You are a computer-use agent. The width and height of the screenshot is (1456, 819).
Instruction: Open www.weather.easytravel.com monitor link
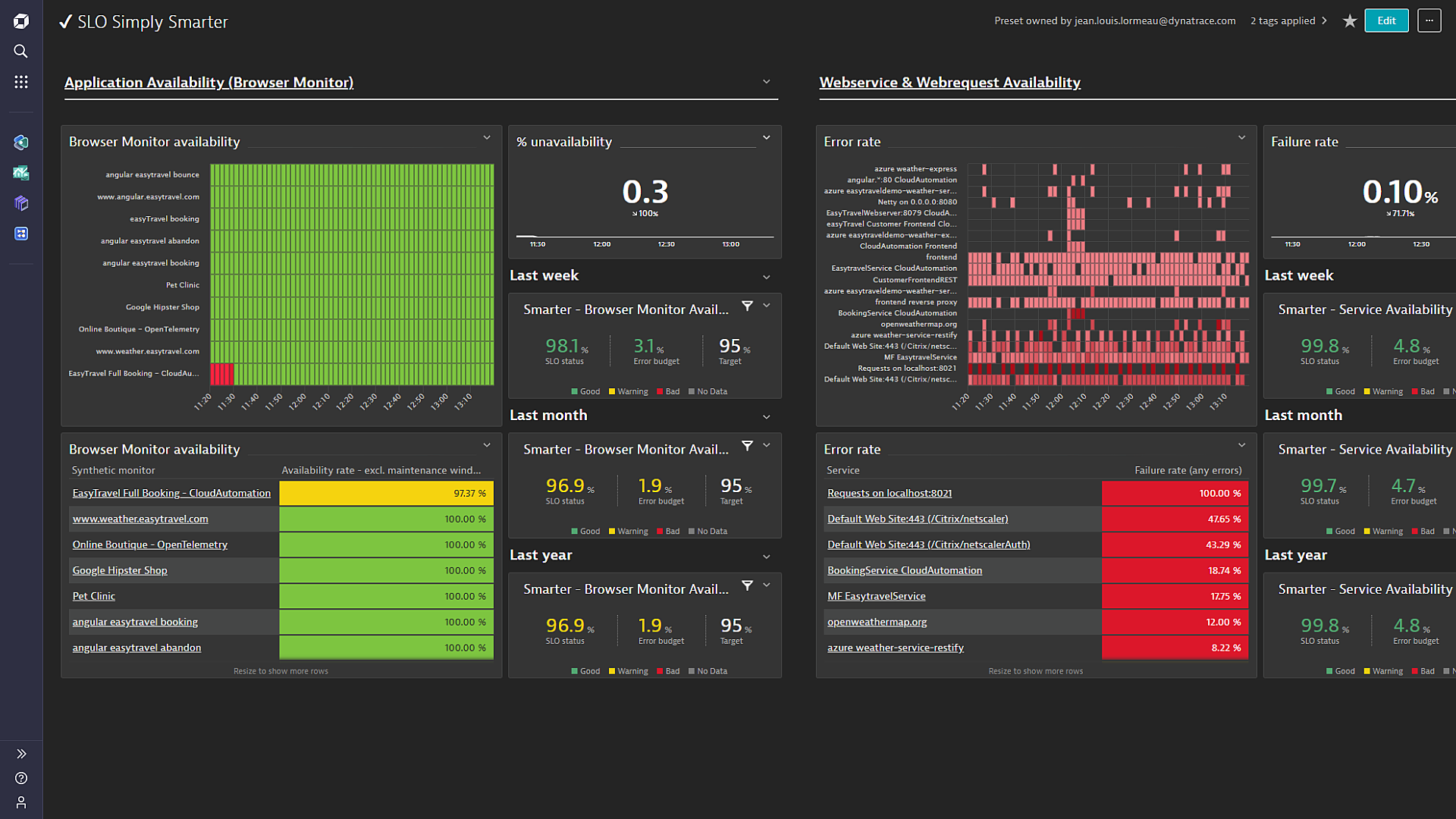coord(140,519)
